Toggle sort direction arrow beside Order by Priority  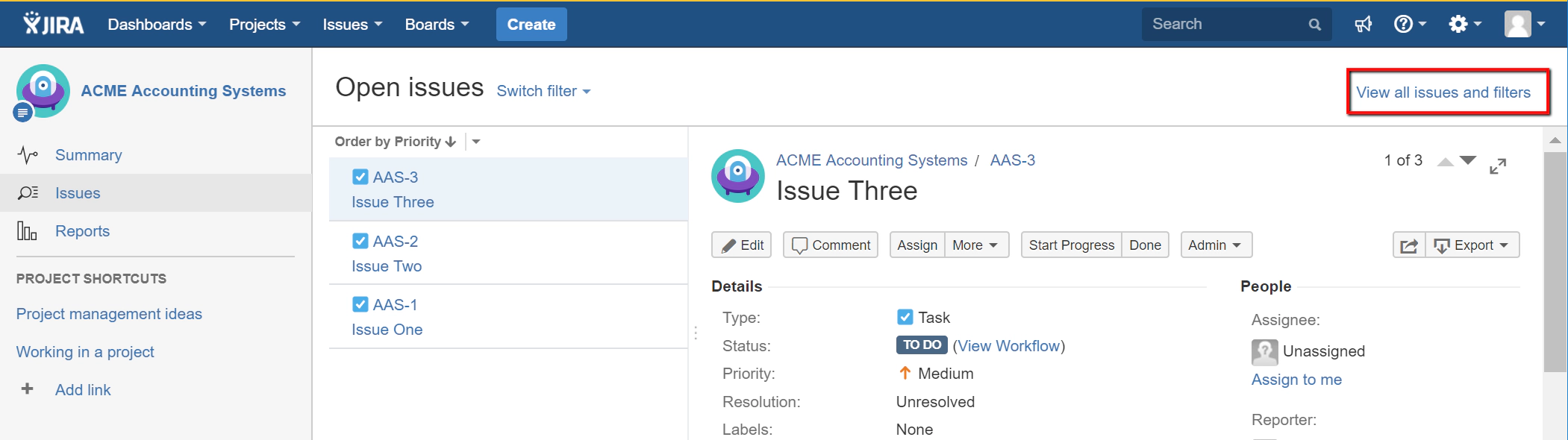coord(450,142)
